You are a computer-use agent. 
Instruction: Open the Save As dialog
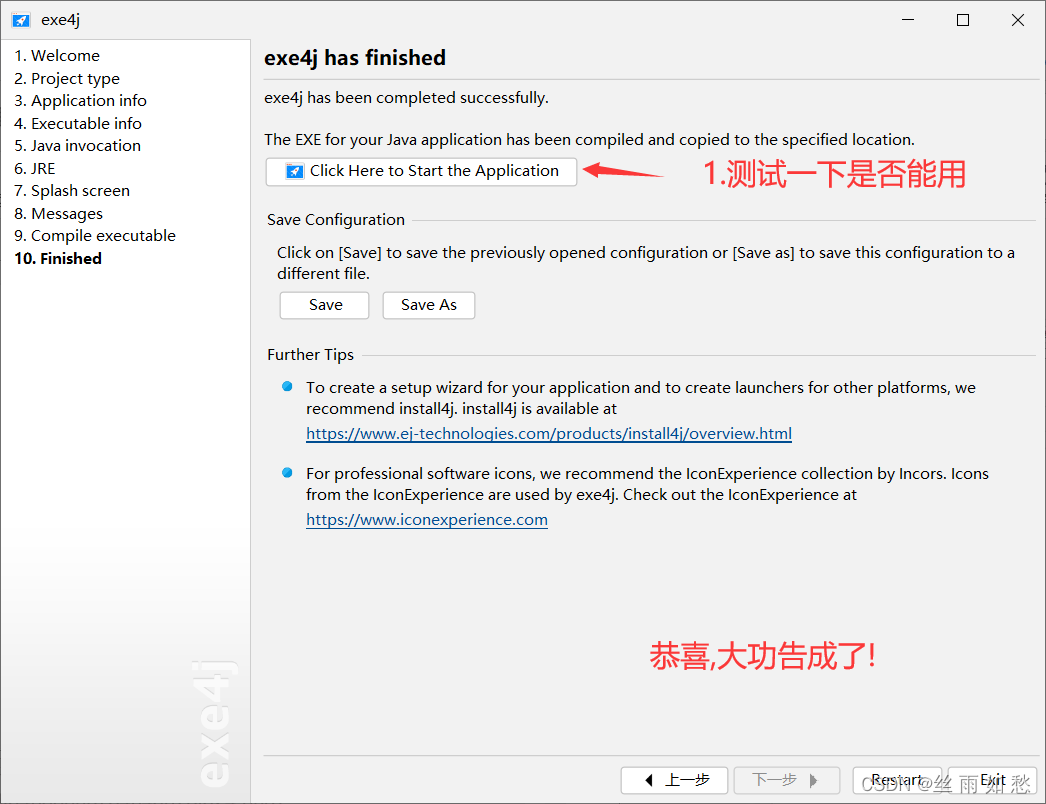(428, 306)
